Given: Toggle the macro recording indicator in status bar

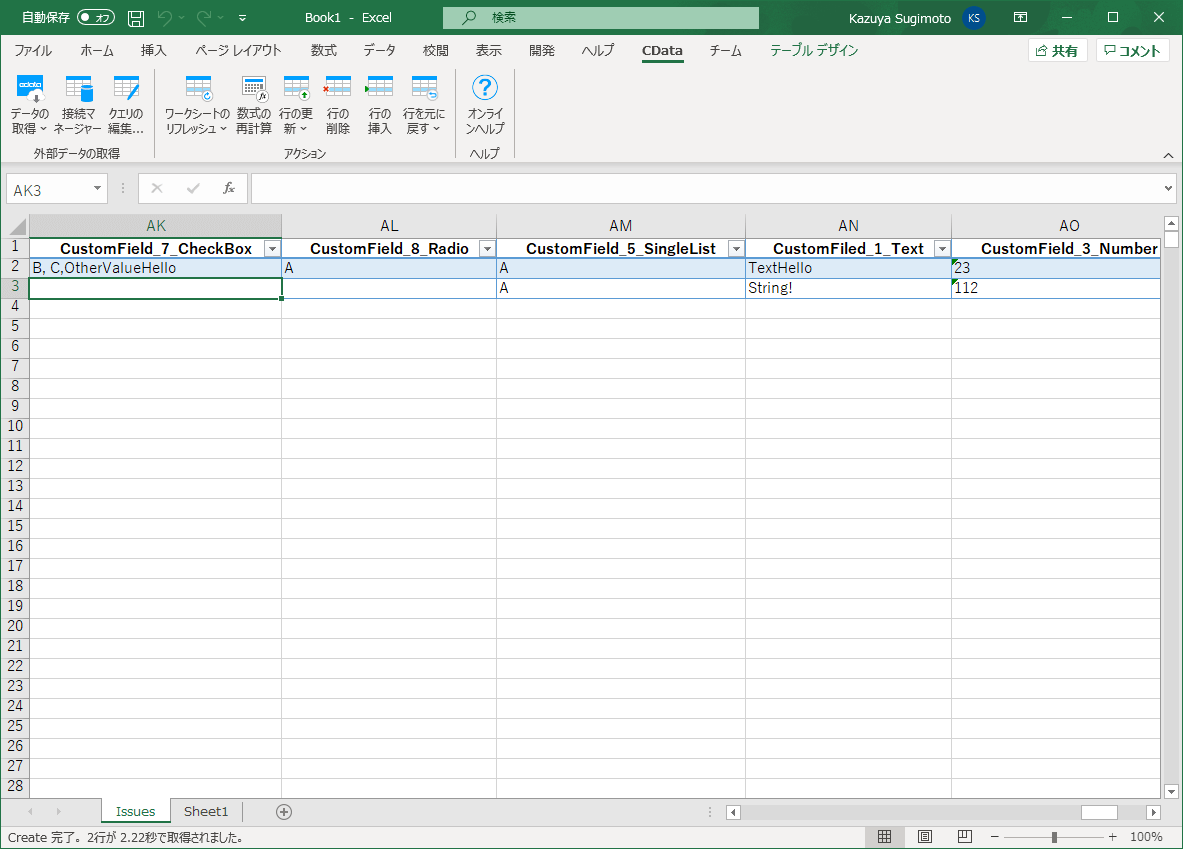Looking at the screenshot, I should pyautogui.click(x=884, y=837).
